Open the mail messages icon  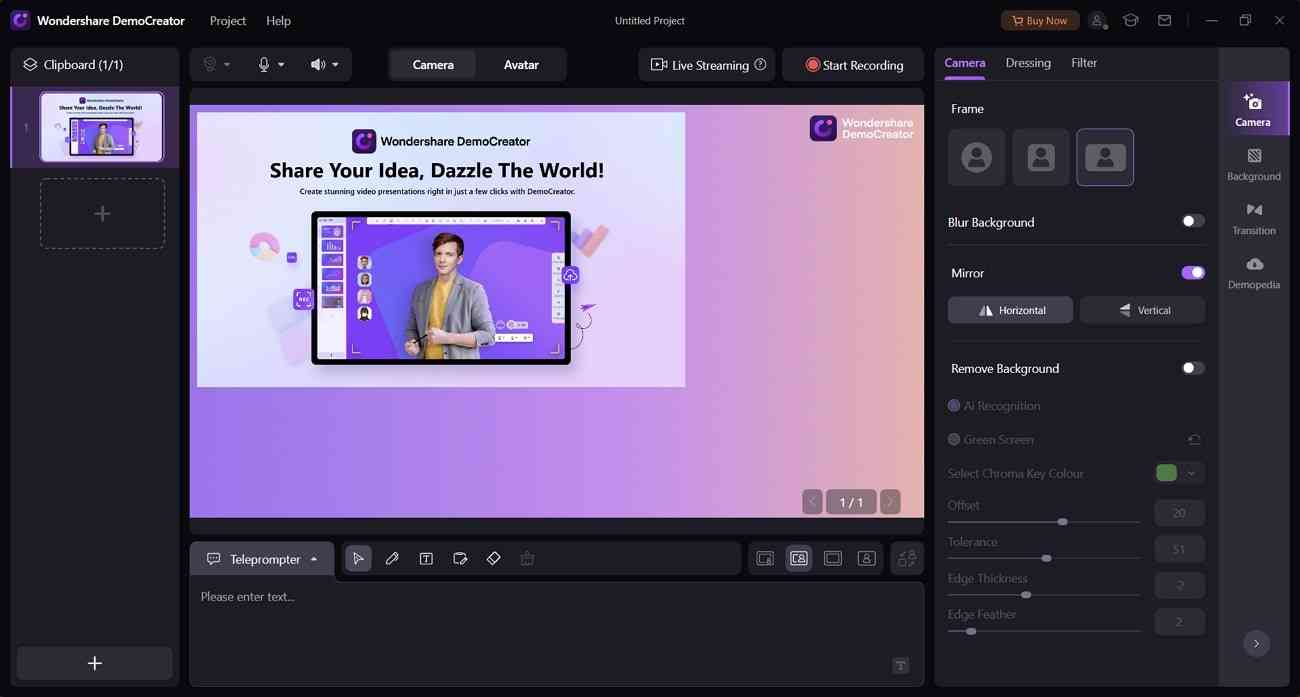coord(1164,20)
